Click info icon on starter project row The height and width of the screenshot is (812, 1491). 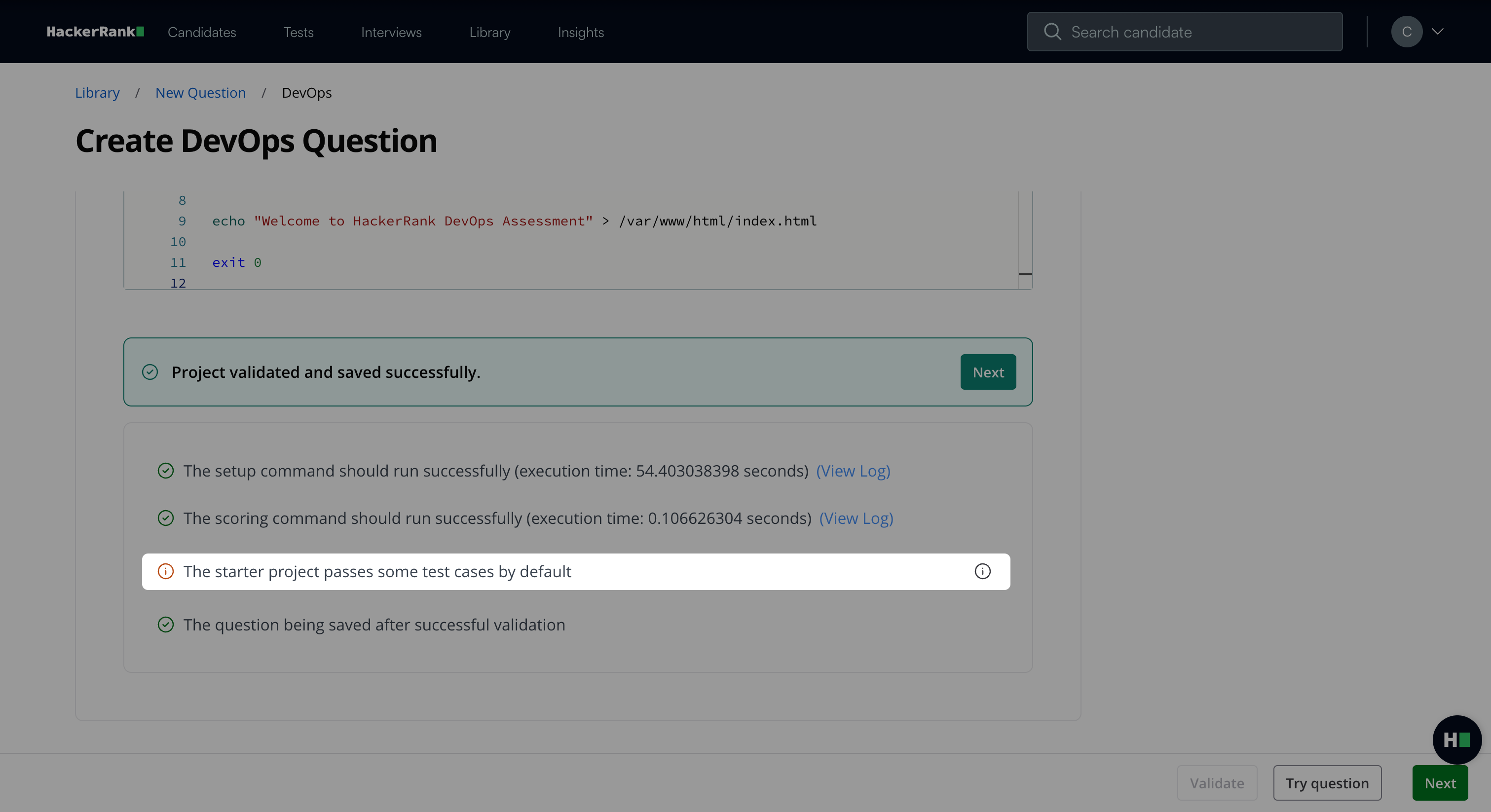[982, 571]
